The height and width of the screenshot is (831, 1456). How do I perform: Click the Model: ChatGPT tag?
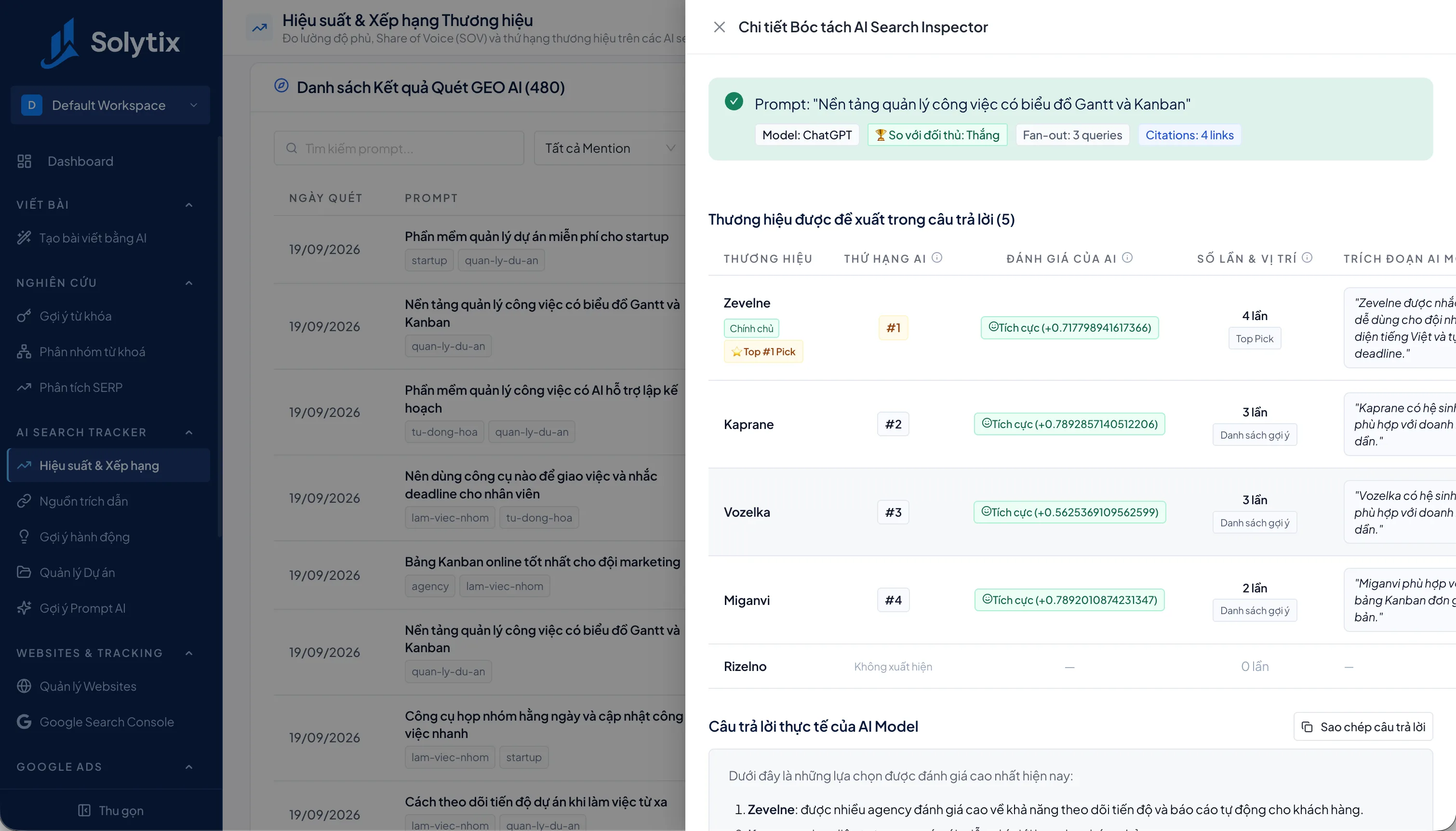807,134
